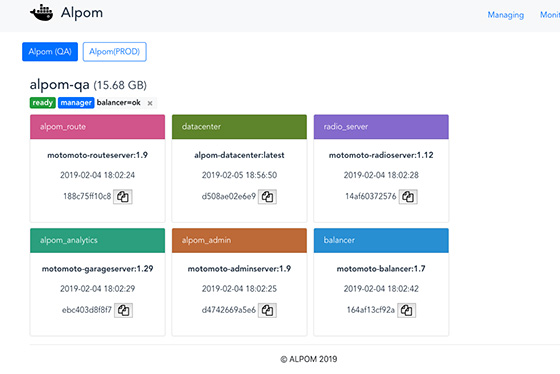
Task: Switch to the Alpom (QA) tab
Action: (x=50, y=52)
